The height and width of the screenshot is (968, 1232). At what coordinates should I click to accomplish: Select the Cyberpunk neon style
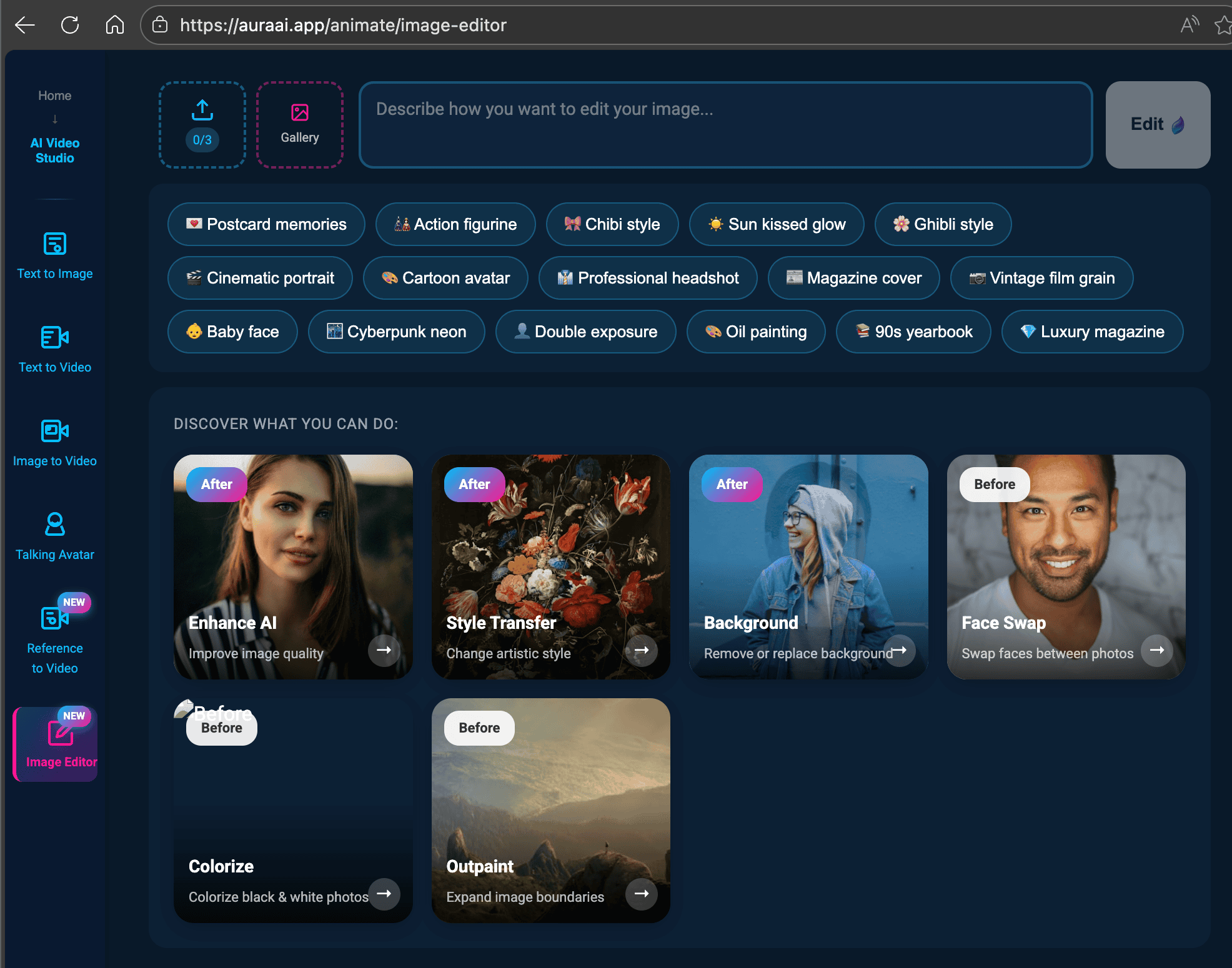click(x=396, y=332)
